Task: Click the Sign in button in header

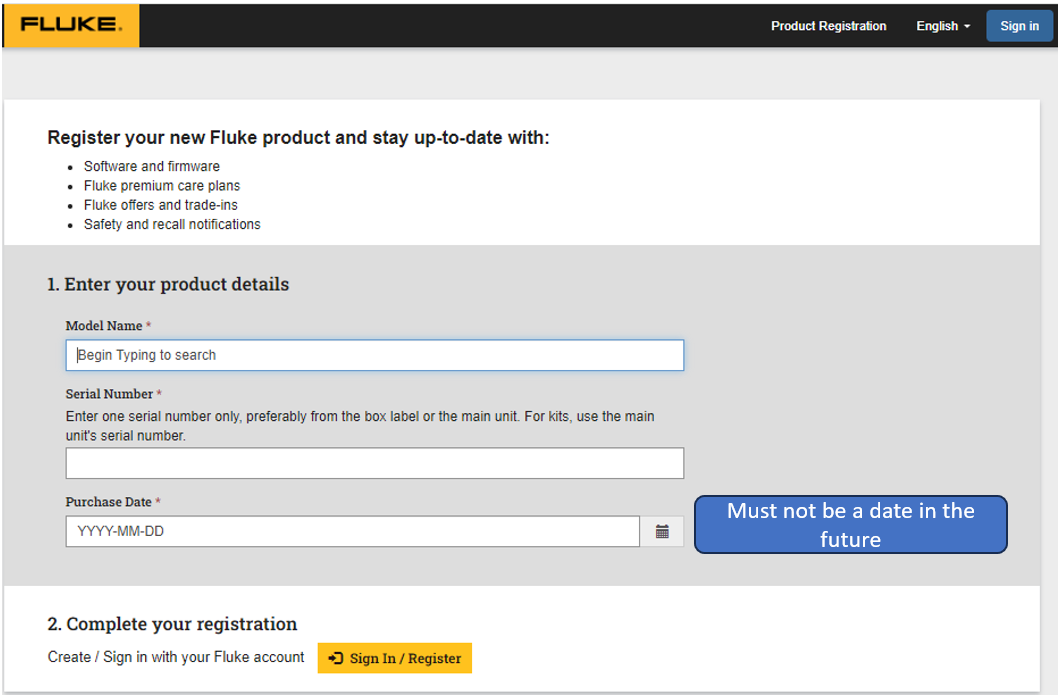Action: pos(1019,26)
